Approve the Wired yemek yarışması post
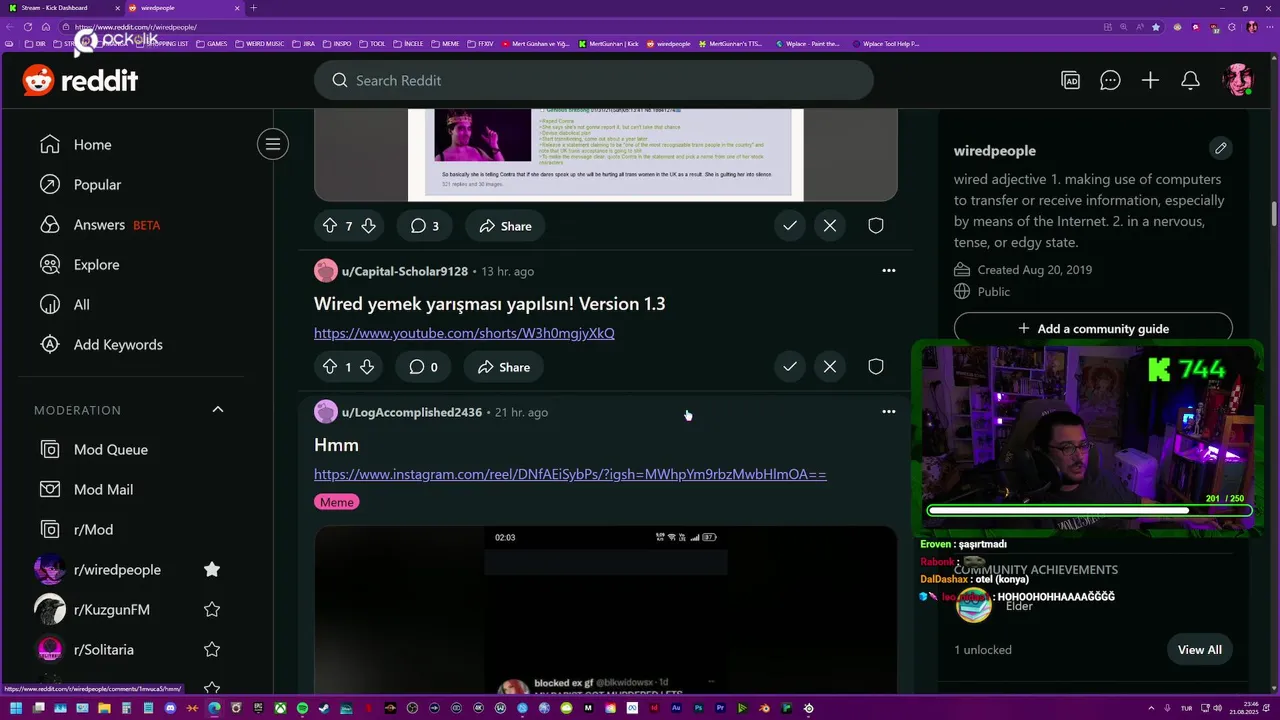This screenshot has width=1280, height=720. [790, 367]
